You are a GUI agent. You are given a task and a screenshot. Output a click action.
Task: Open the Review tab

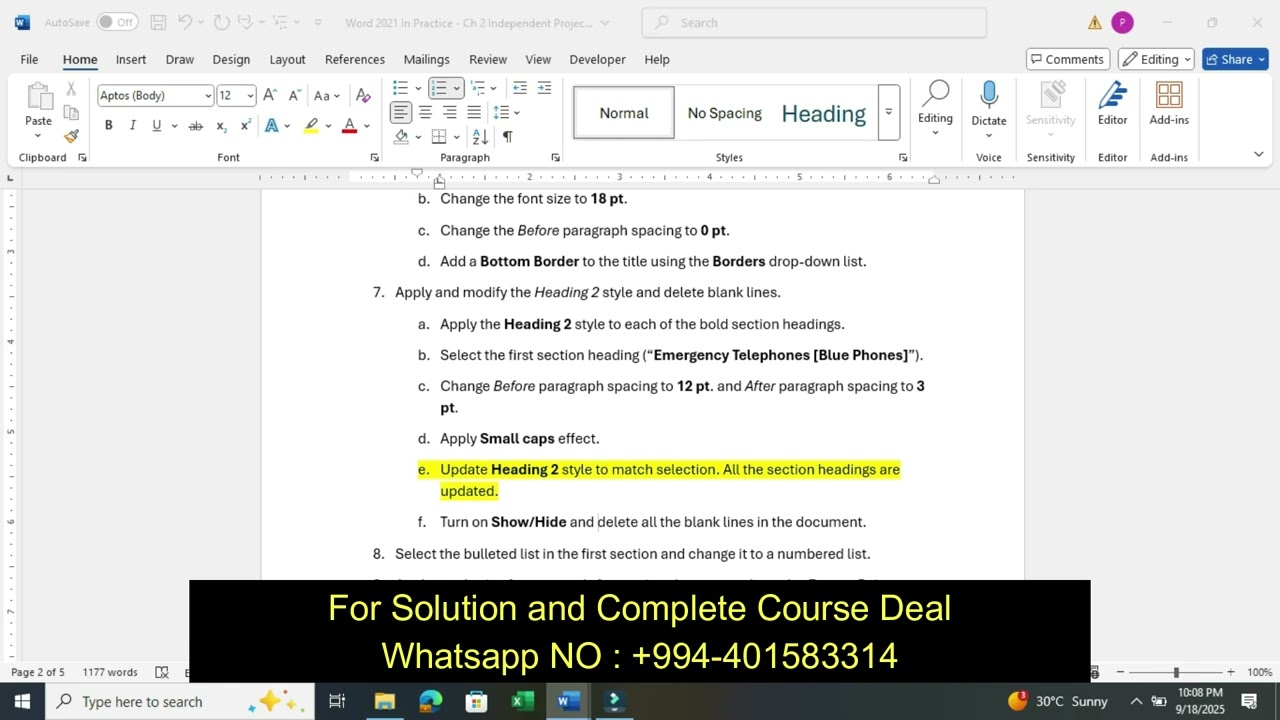(488, 59)
